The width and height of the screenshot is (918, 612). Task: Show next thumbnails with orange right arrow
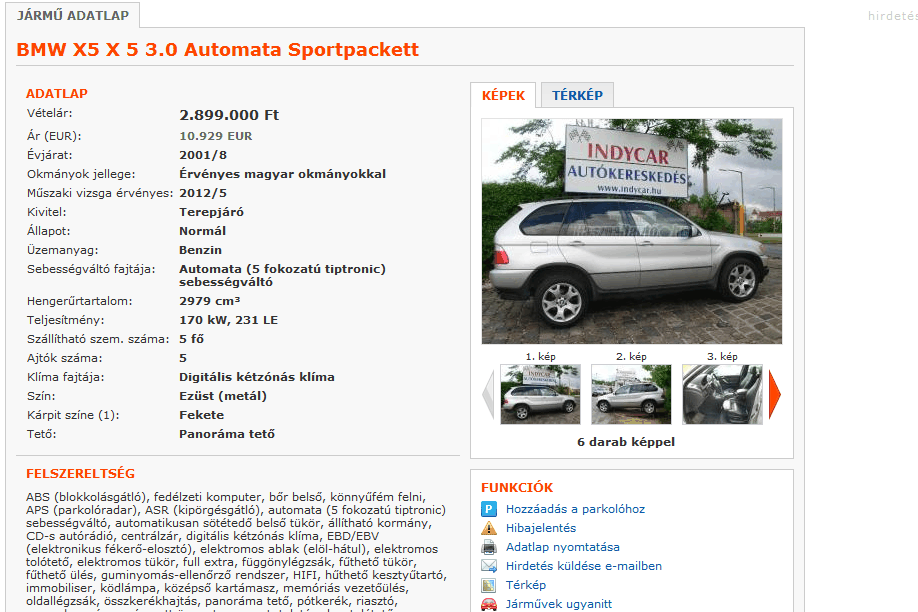click(x=775, y=395)
